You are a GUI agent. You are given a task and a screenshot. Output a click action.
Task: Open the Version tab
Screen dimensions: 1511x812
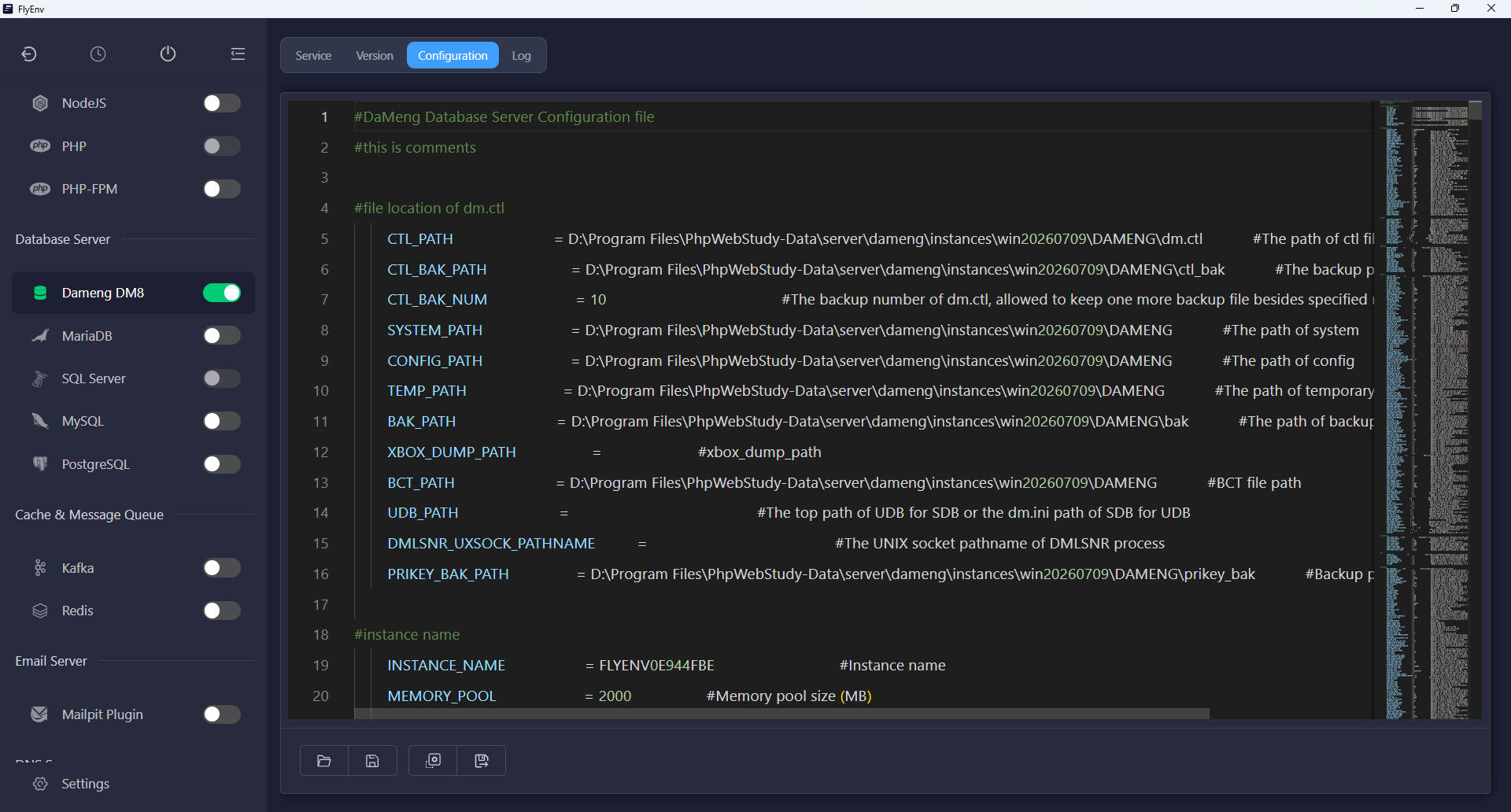click(x=375, y=56)
